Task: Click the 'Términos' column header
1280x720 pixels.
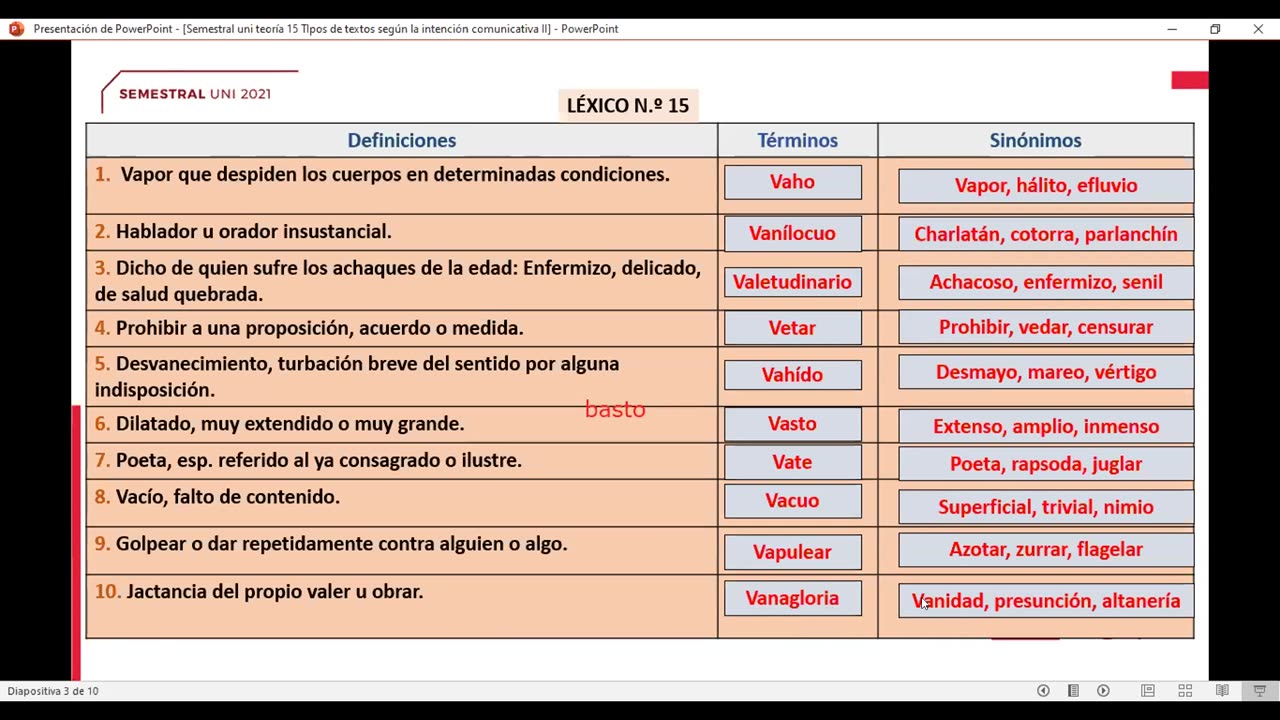Action: click(797, 140)
